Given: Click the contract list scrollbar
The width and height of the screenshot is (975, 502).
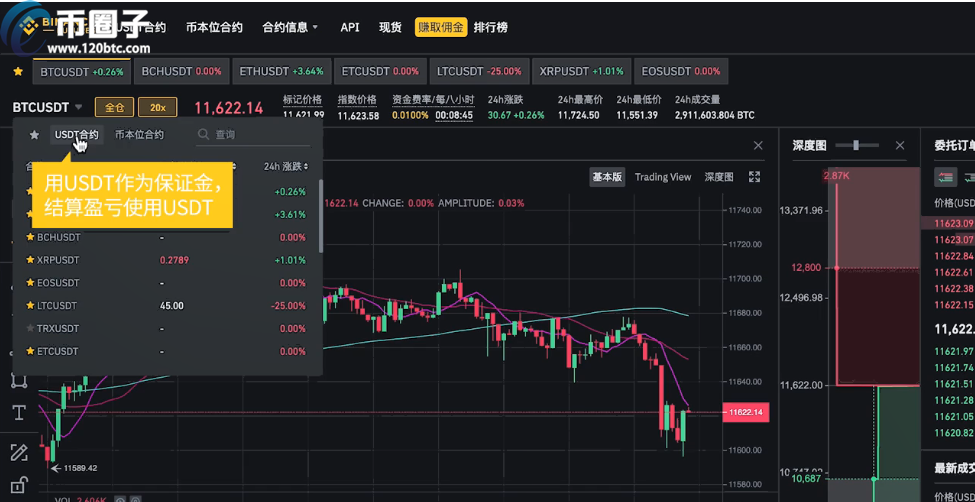Looking at the screenshot, I should click(x=321, y=215).
